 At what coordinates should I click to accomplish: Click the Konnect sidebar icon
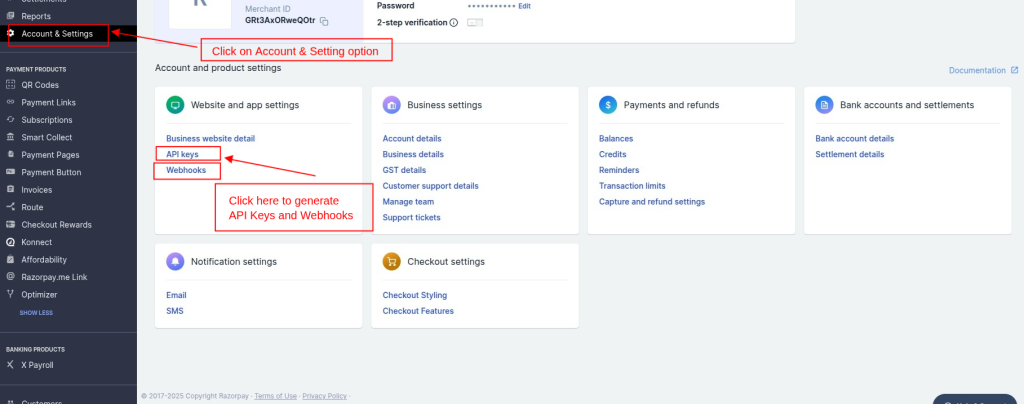pyautogui.click(x=10, y=242)
